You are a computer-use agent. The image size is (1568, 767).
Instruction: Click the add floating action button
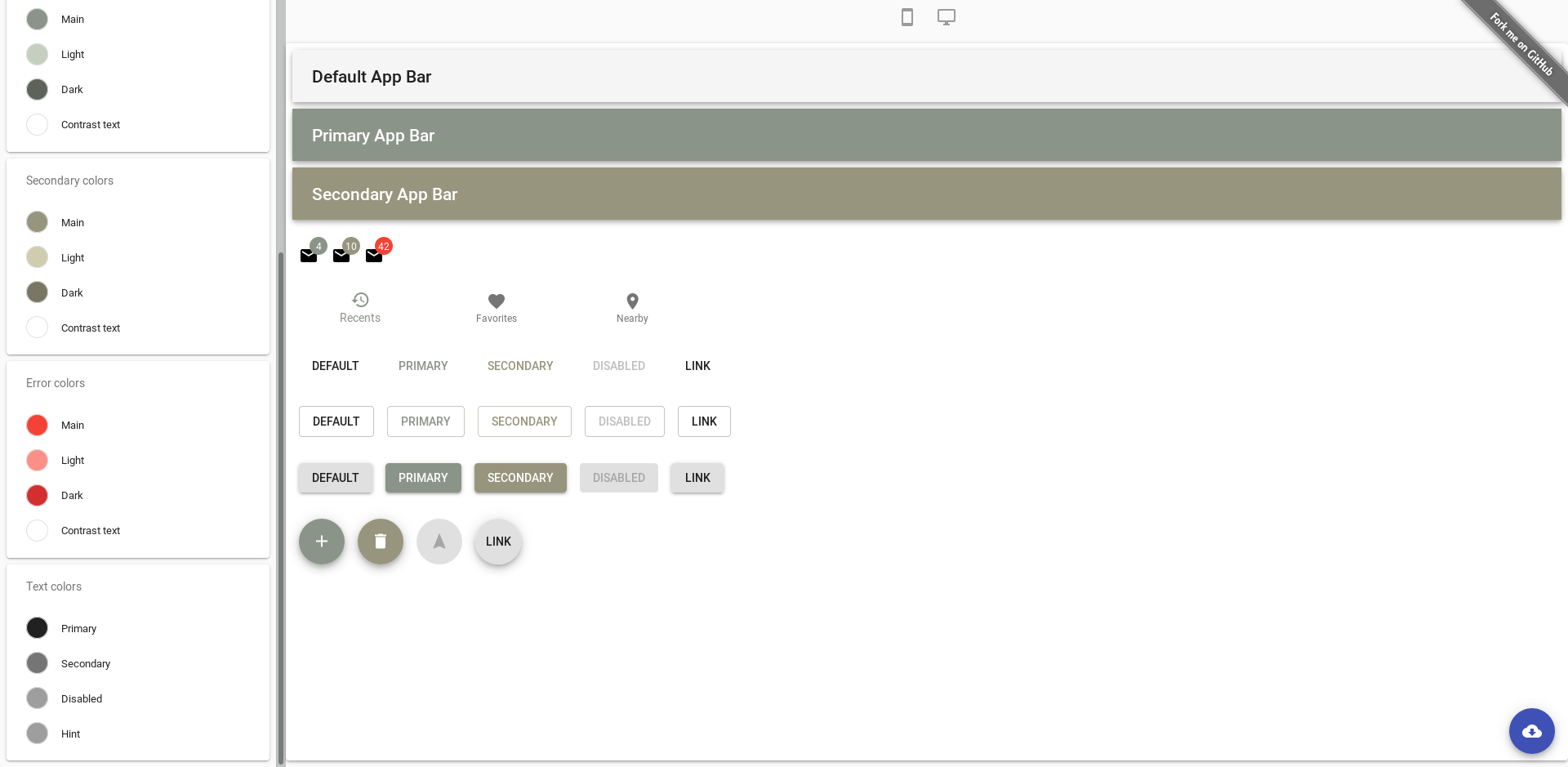[x=322, y=541]
